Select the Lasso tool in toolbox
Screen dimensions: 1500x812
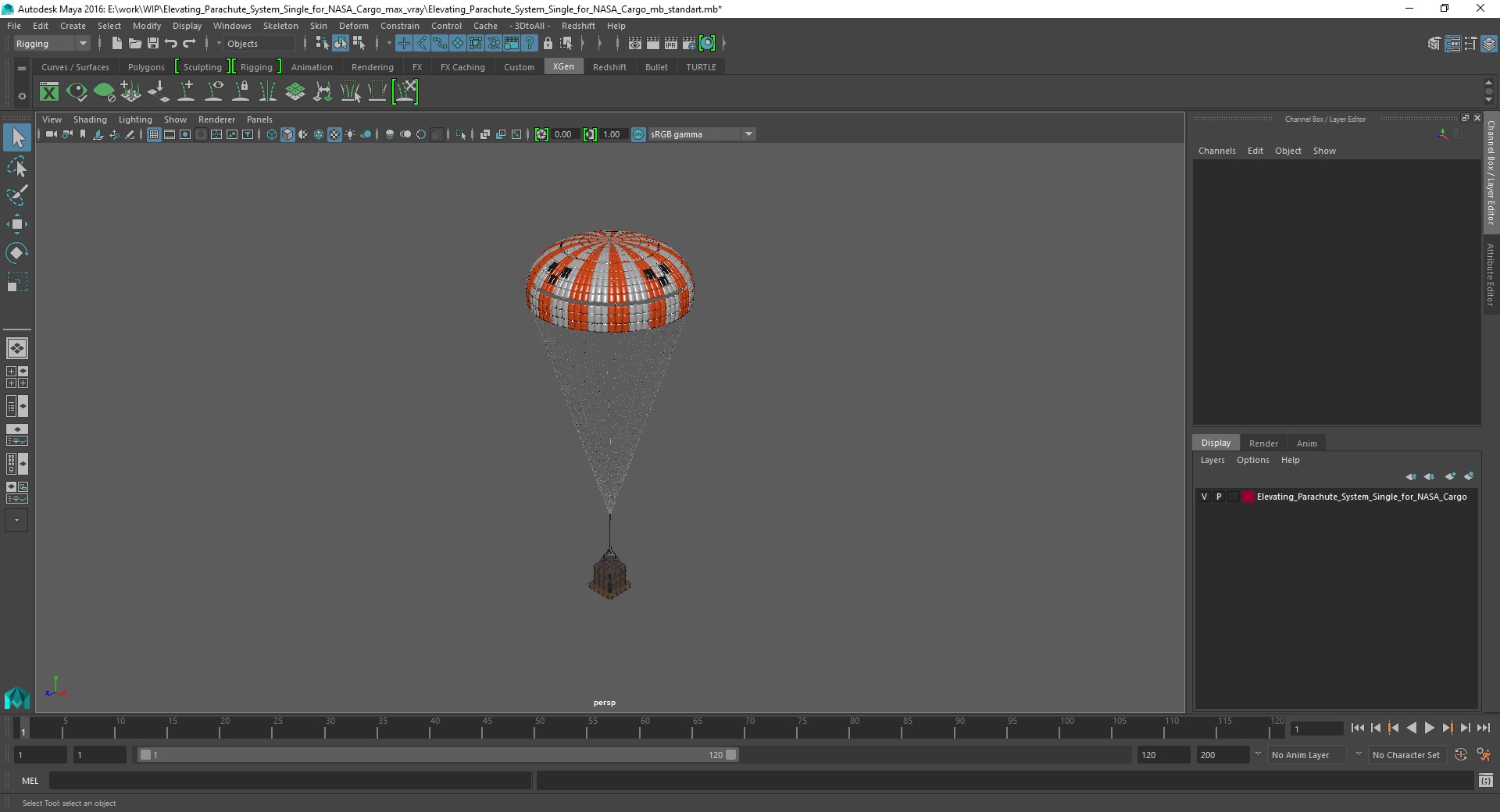tap(16, 167)
